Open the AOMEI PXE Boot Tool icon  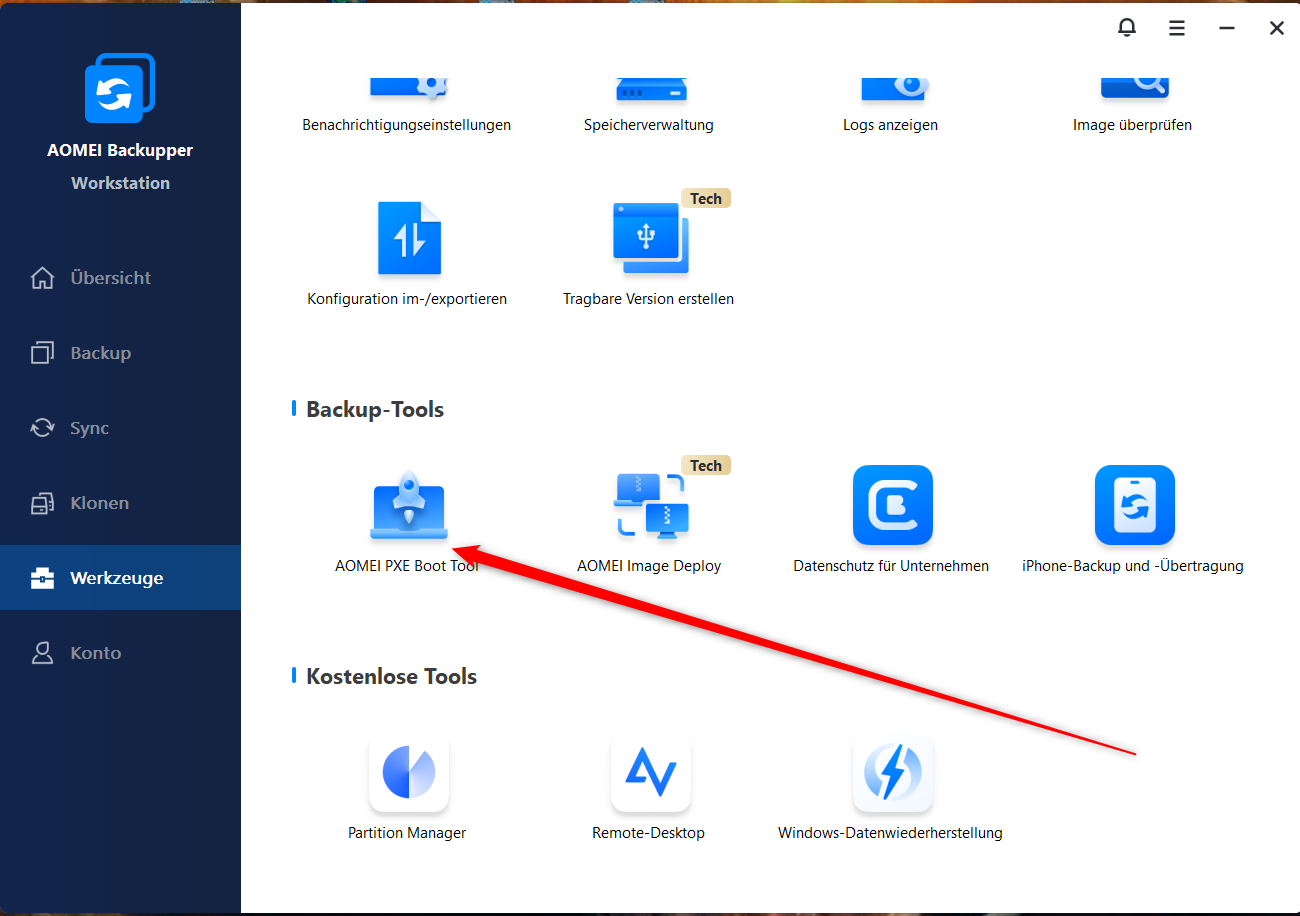click(408, 506)
